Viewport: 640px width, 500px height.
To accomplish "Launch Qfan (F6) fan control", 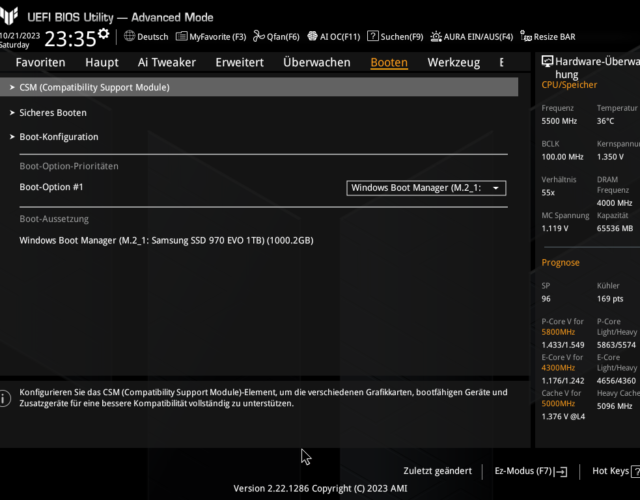I will tap(276, 37).
